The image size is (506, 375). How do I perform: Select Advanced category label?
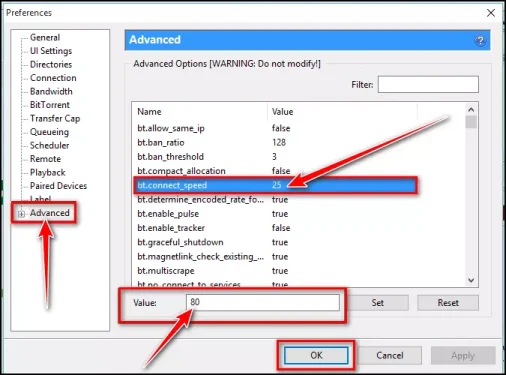(50, 213)
